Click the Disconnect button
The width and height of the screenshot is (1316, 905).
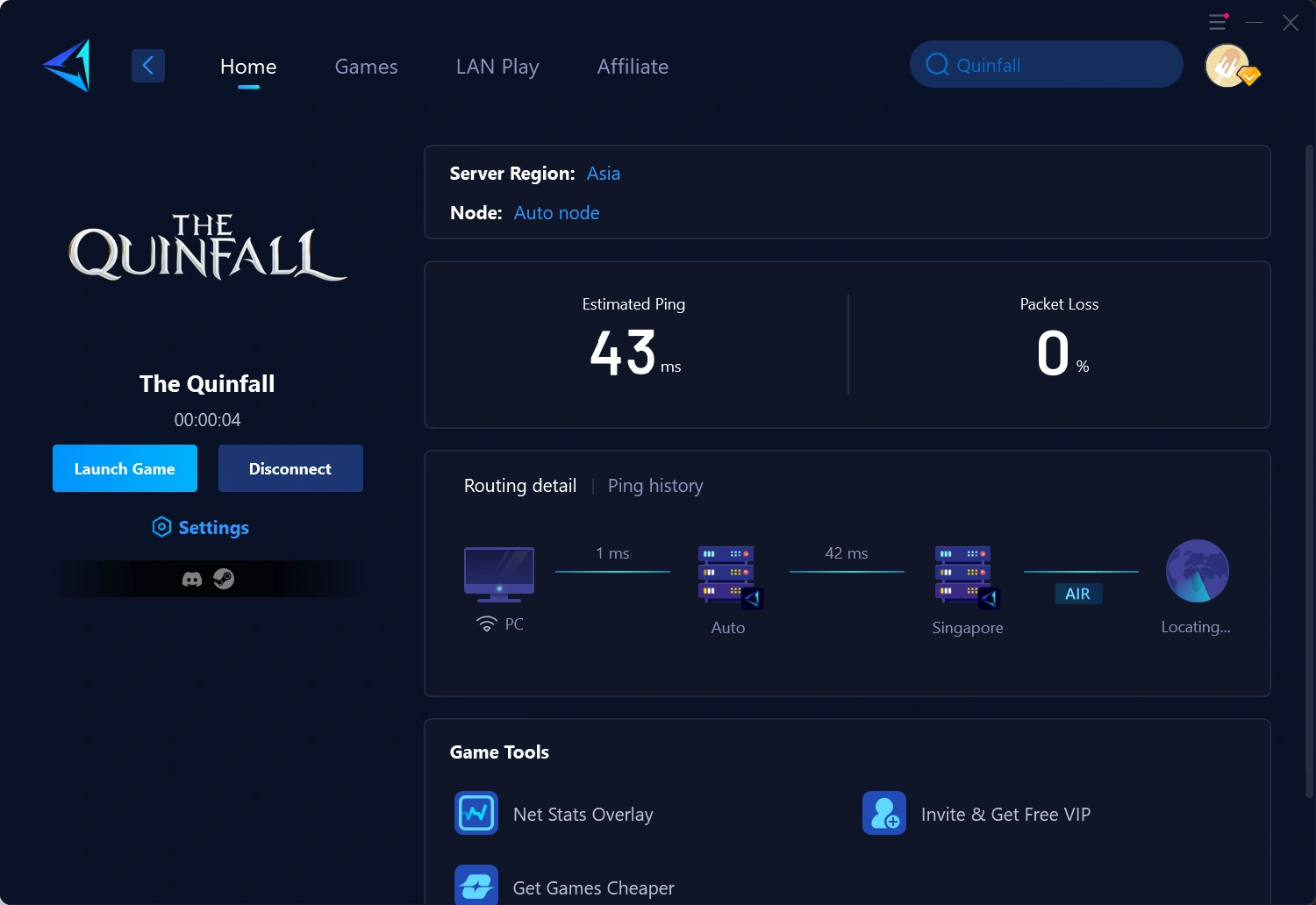point(290,468)
